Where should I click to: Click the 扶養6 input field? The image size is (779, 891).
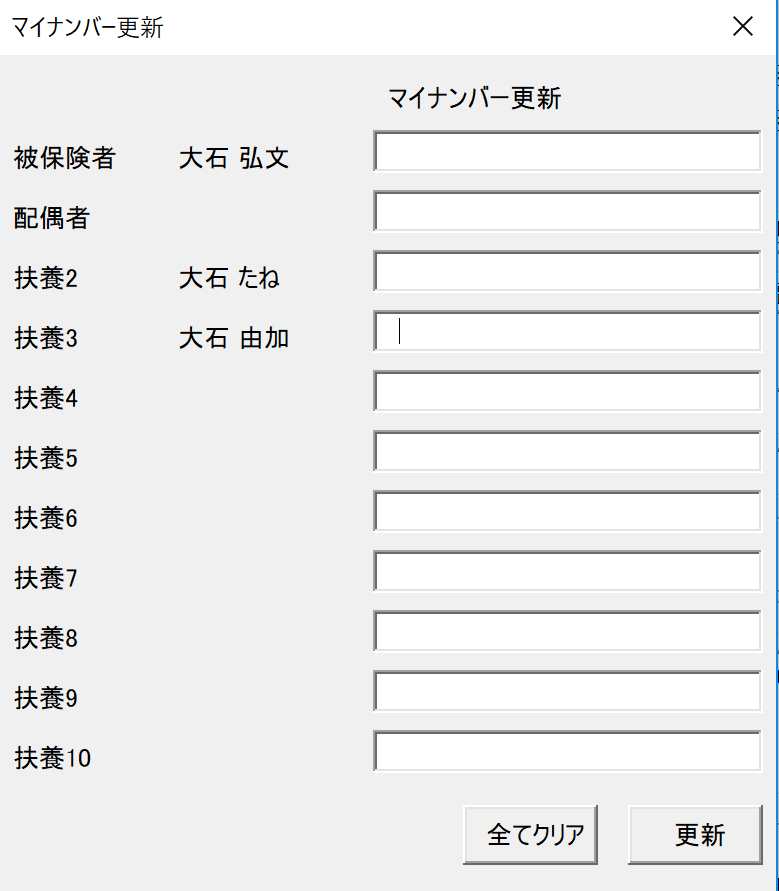tap(567, 511)
